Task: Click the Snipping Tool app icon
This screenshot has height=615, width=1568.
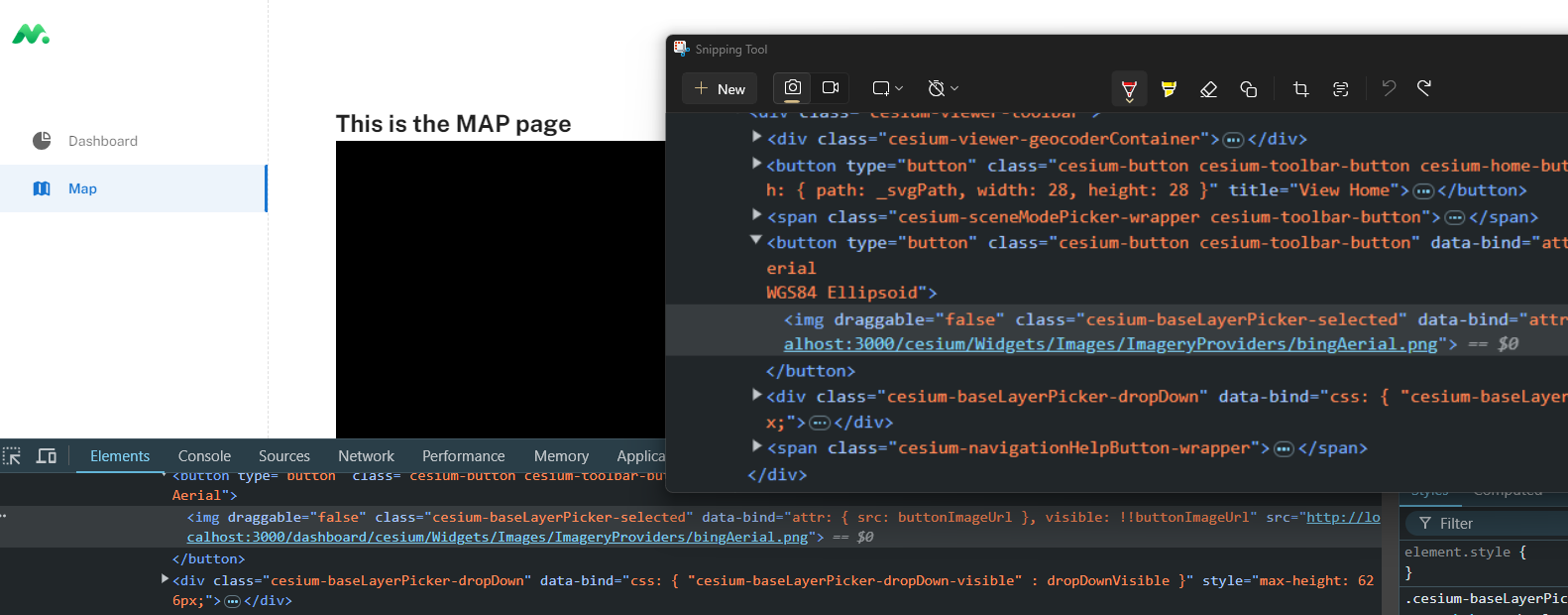Action: [x=681, y=48]
